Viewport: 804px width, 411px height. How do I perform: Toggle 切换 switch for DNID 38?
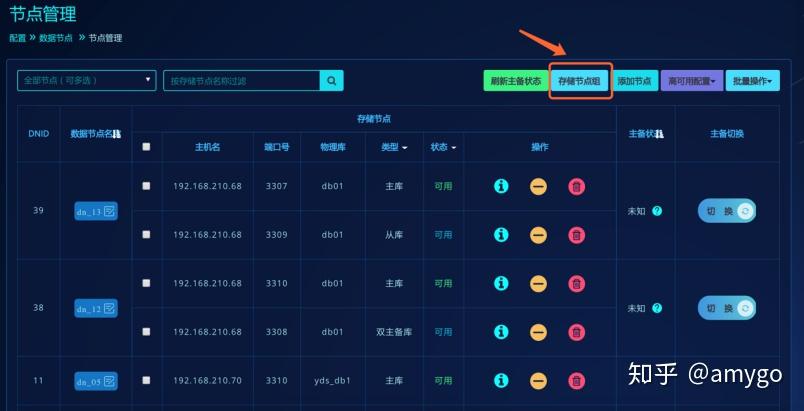tap(727, 308)
